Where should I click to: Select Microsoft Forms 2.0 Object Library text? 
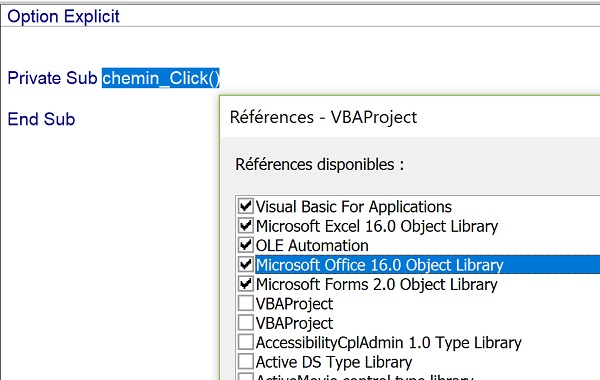point(377,284)
